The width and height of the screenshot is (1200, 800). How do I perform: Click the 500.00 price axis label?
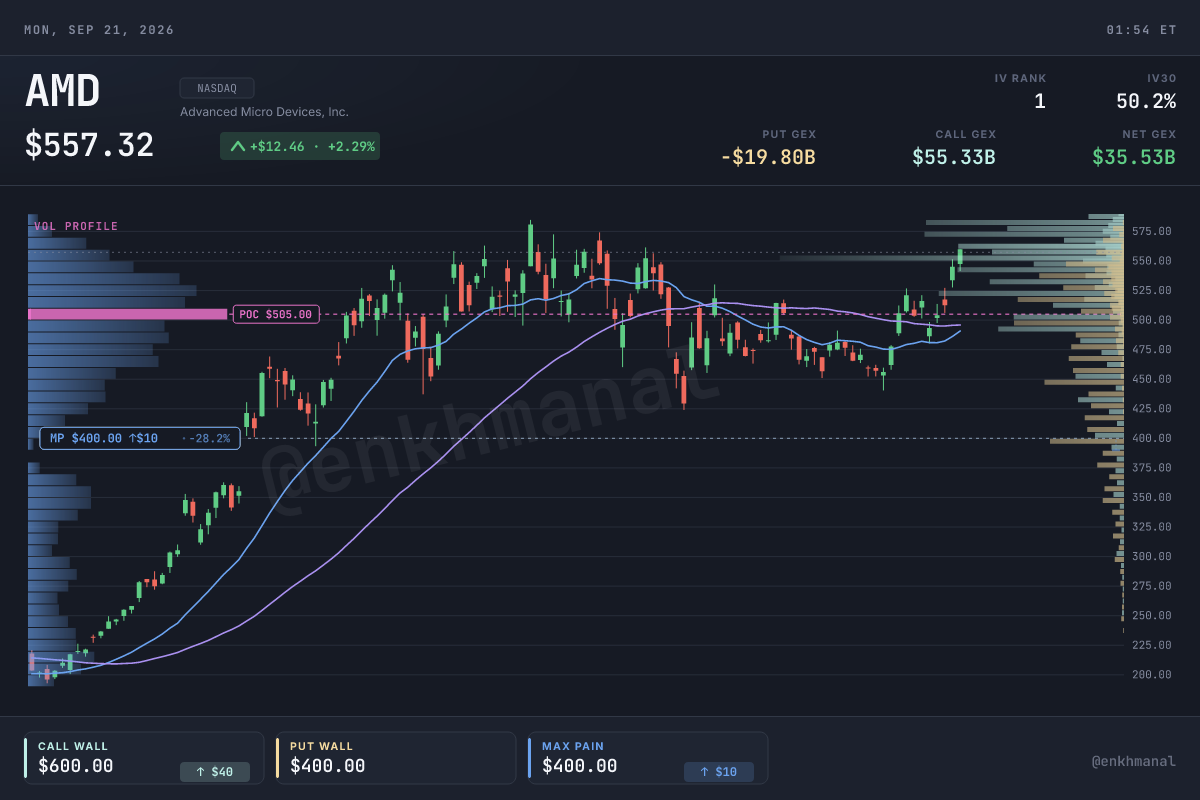click(x=1152, y=319)
